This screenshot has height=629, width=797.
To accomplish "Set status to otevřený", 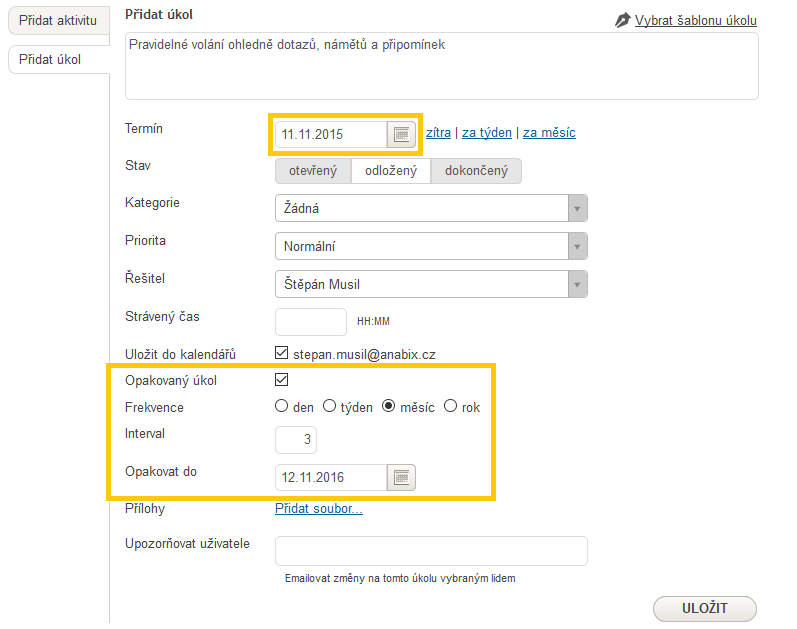I will tap(313, 171).
